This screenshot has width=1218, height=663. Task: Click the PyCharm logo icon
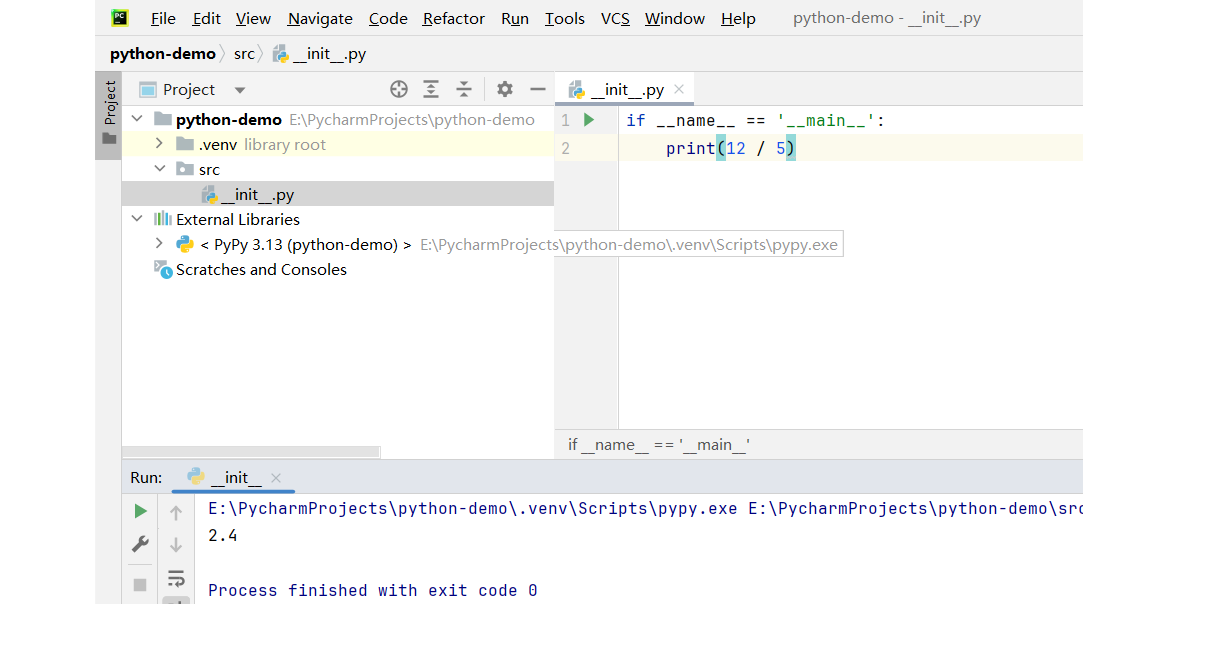[x=120, y=17]
